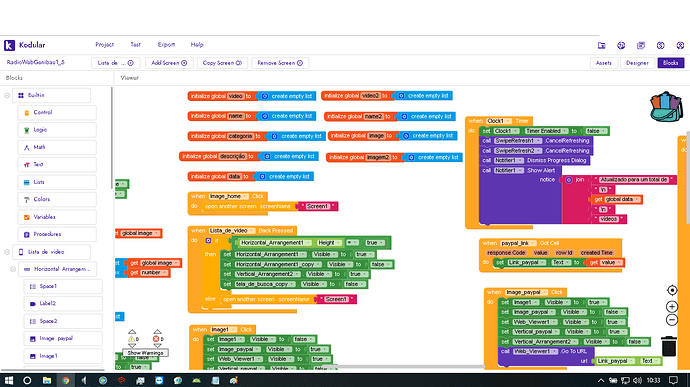Click the Remove Screen button
This screenshot has height=387, width=690.
tap(280, 63)
